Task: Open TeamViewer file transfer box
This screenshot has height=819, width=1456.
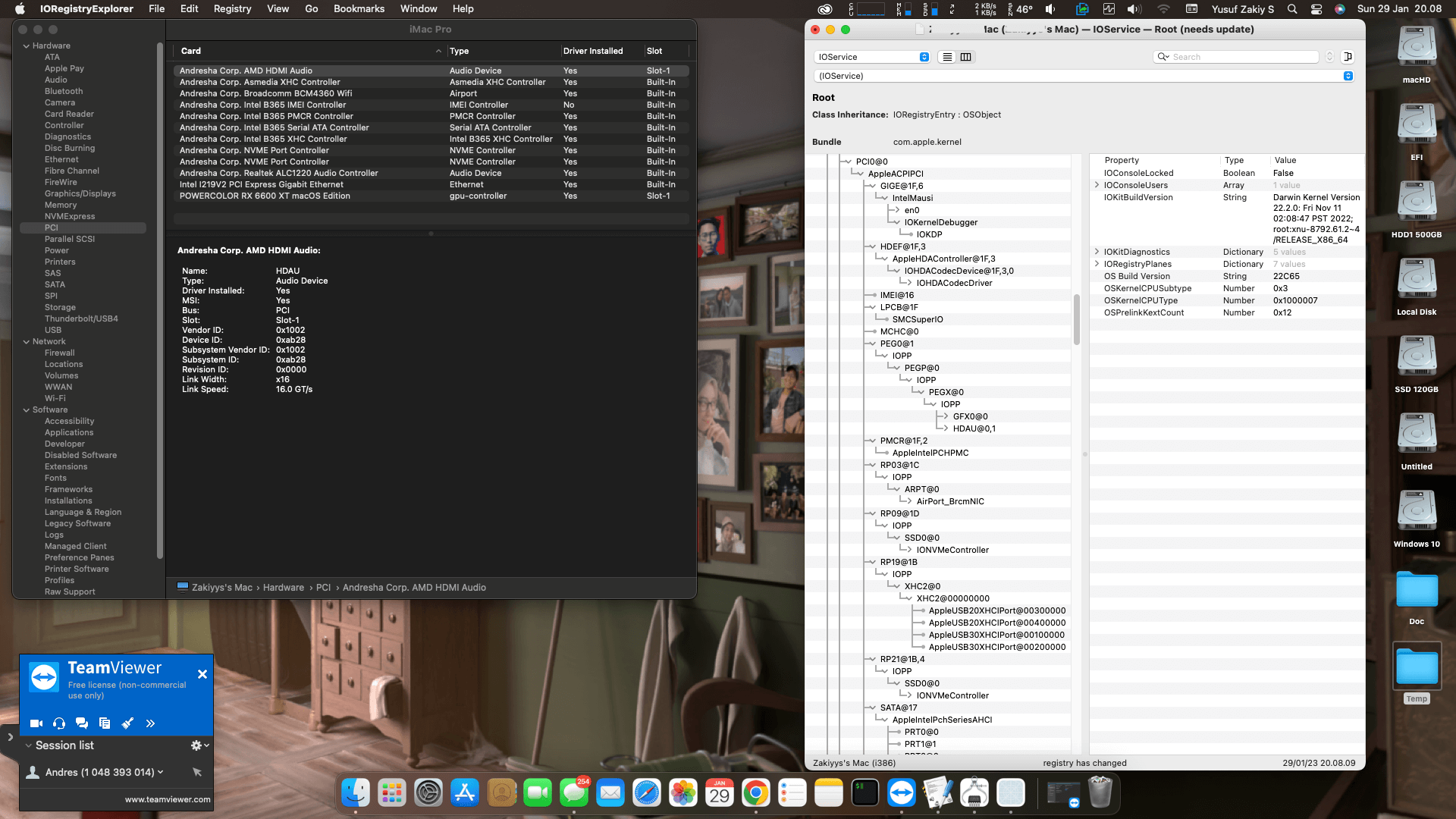Action: (105, 723)
